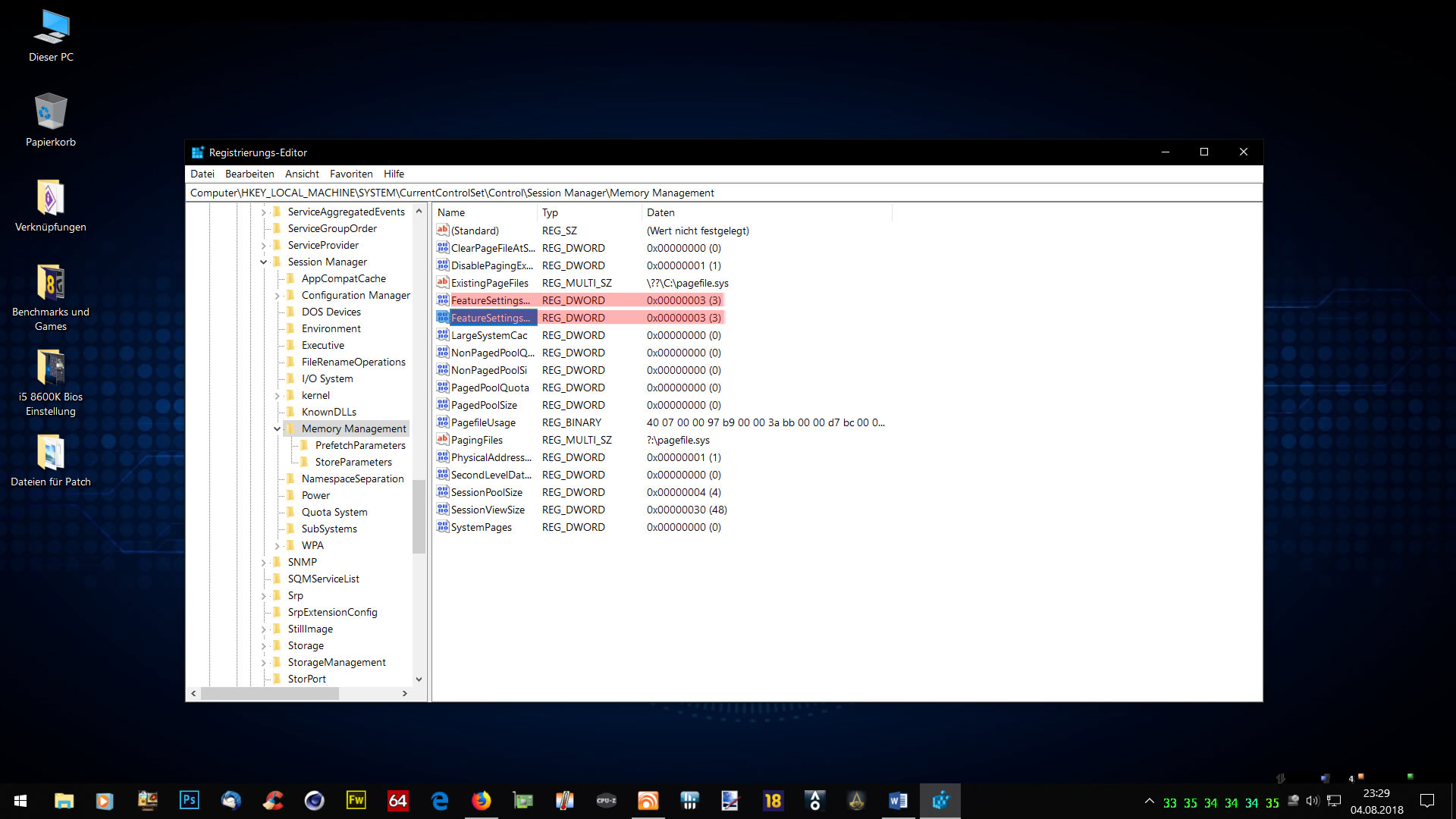The image size is (1456, 819).
Task: Collapse the Memory Management tree node
Action: (278, 429)
